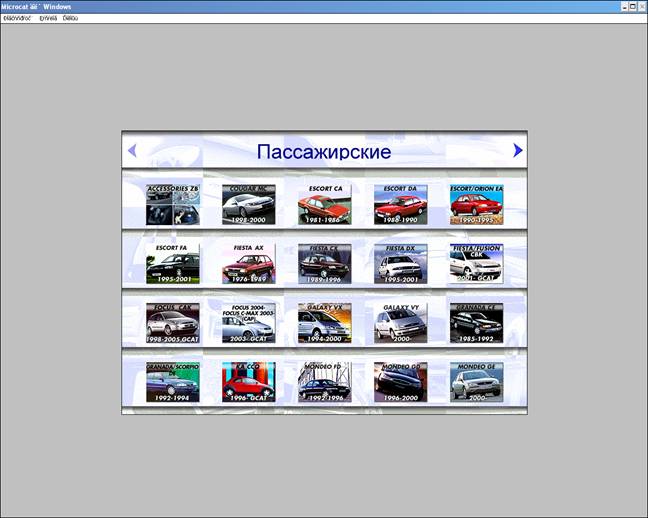This screenshot has height=518, width=648.
Task: Open the Granada GE 1985-1992 tile
Action: point(476,323)
